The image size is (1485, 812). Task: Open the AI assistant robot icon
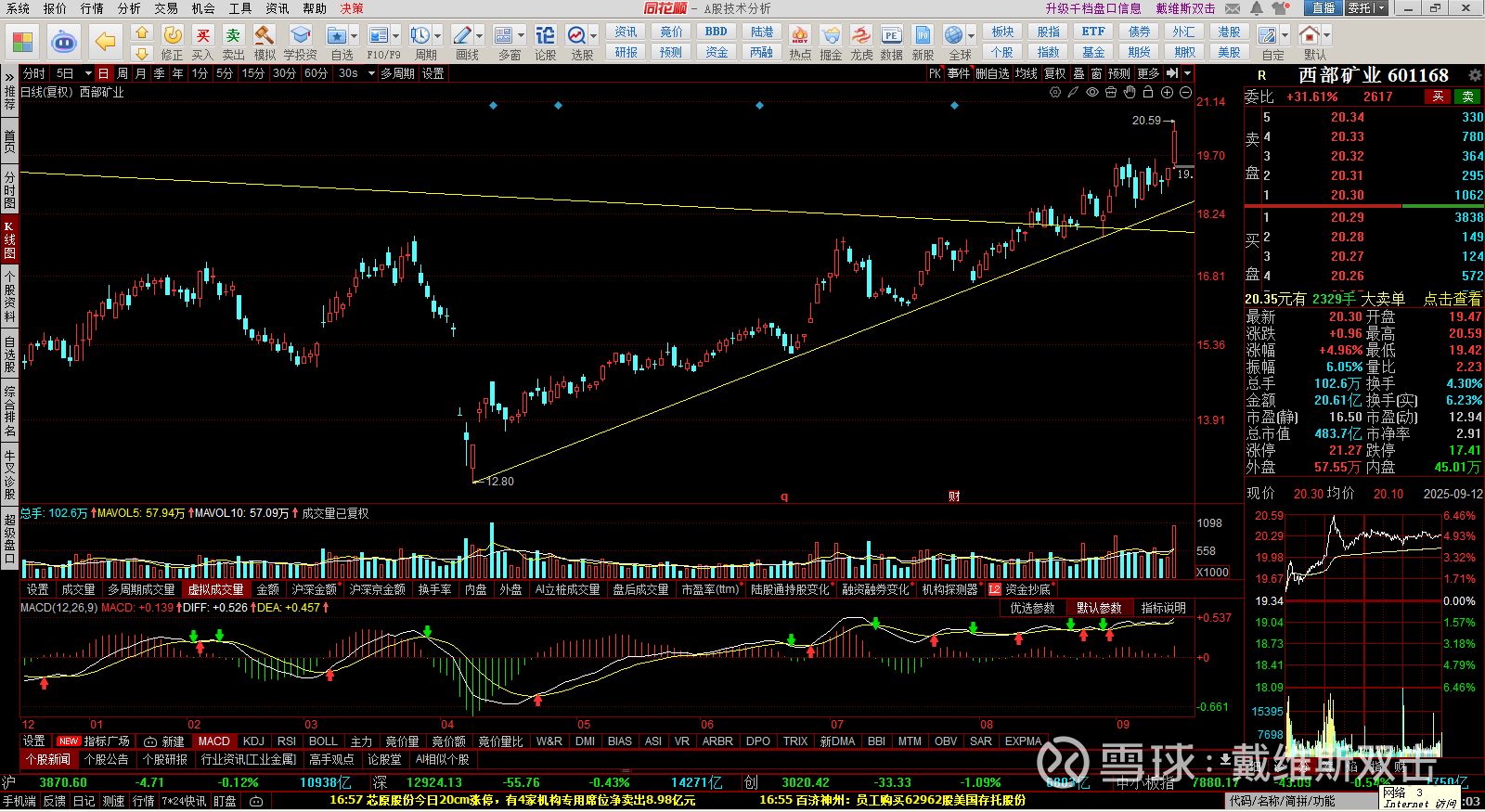tap(63, 42)
